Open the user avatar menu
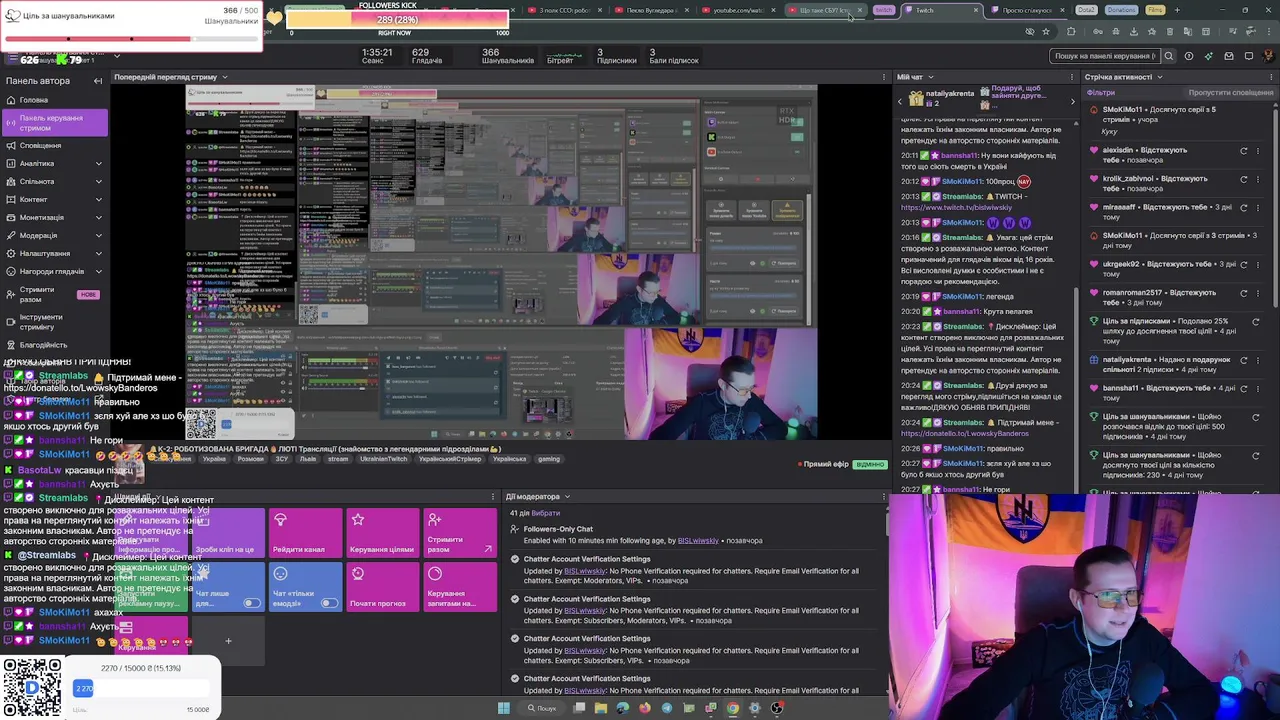The width and height of the screenshot is (1280, 720). [x=1267, y=56]
